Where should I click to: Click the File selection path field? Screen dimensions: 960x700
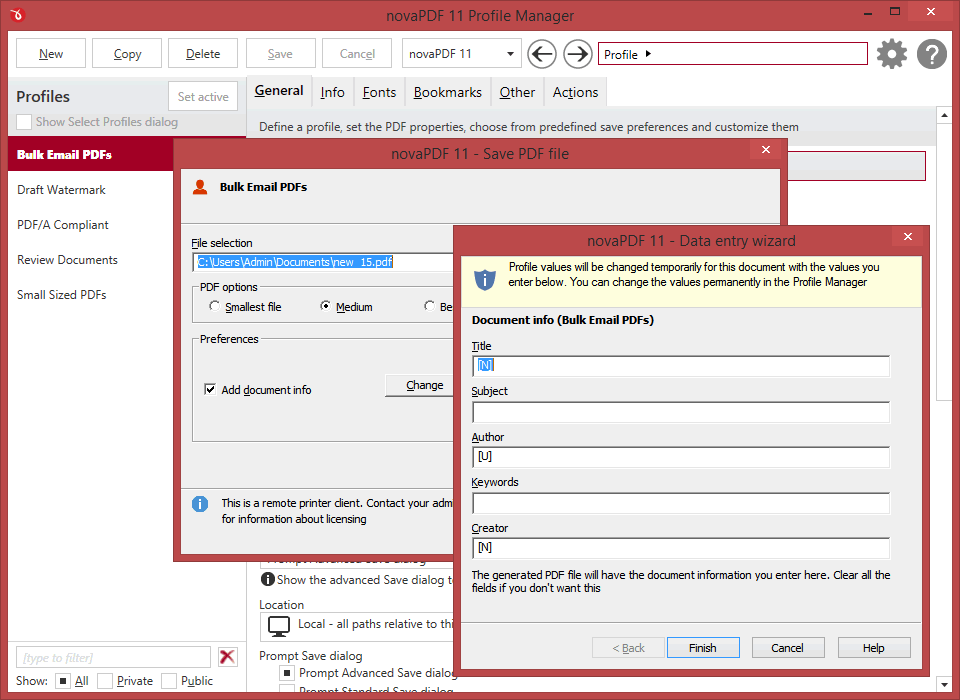pos(323,262)
